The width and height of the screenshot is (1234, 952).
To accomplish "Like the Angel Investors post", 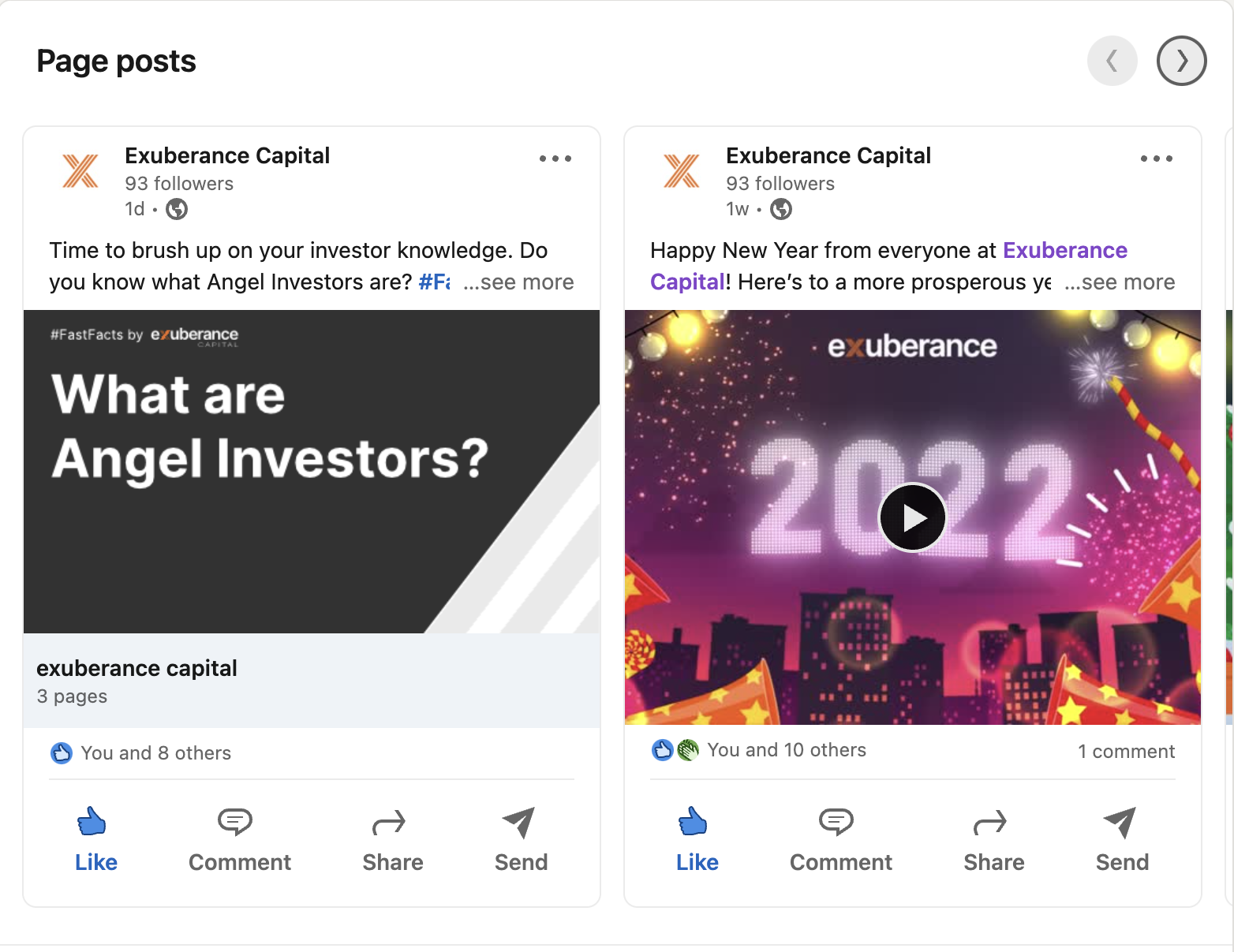I will pos(95,839).
